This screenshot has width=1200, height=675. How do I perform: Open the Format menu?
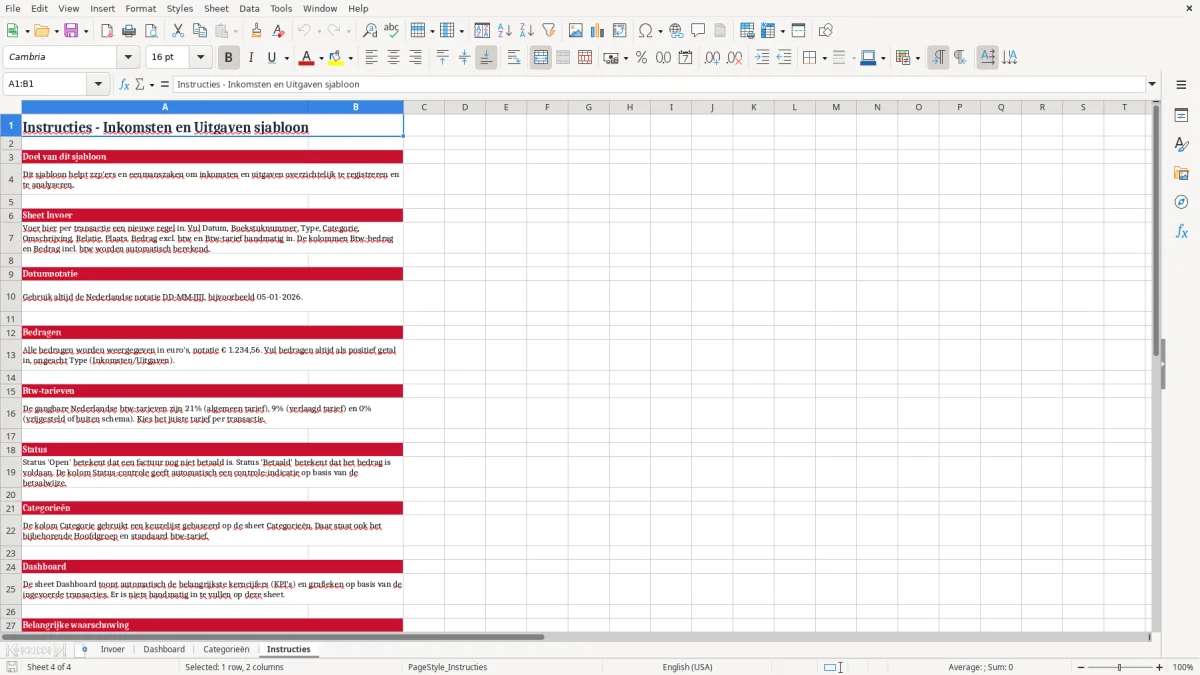[x=140, y=8]
